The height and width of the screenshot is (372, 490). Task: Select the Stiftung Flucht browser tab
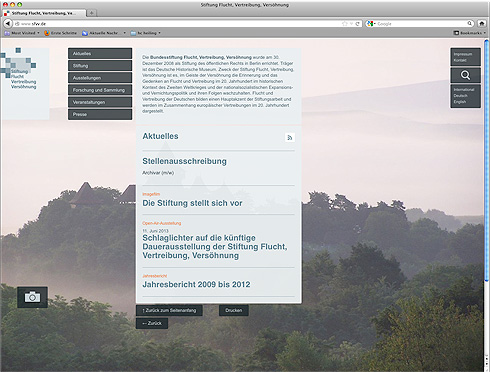pyautogui.click(x=44, y=13)
